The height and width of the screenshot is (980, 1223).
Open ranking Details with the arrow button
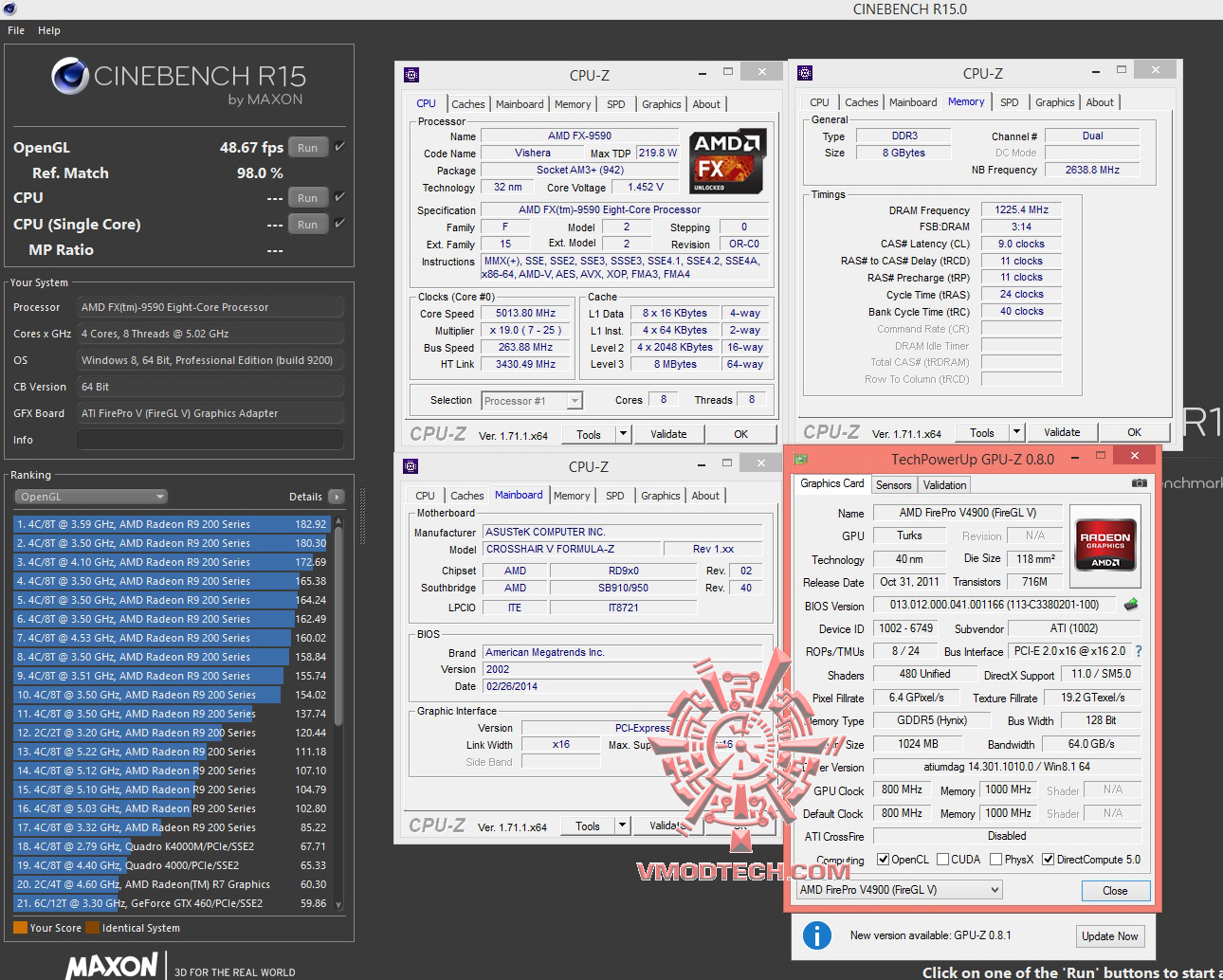(337, 497)
